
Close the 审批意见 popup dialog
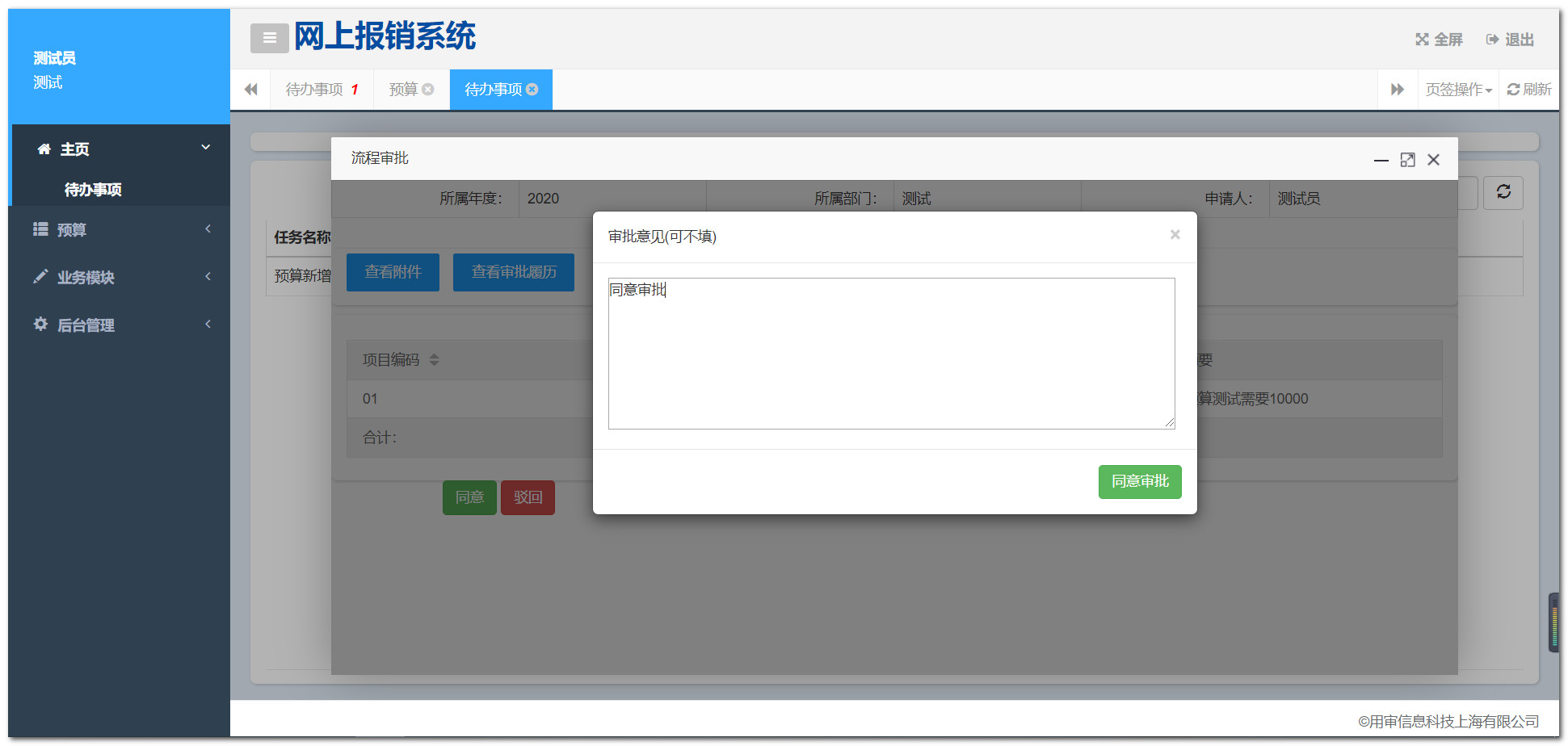[x=1175, y=235]
